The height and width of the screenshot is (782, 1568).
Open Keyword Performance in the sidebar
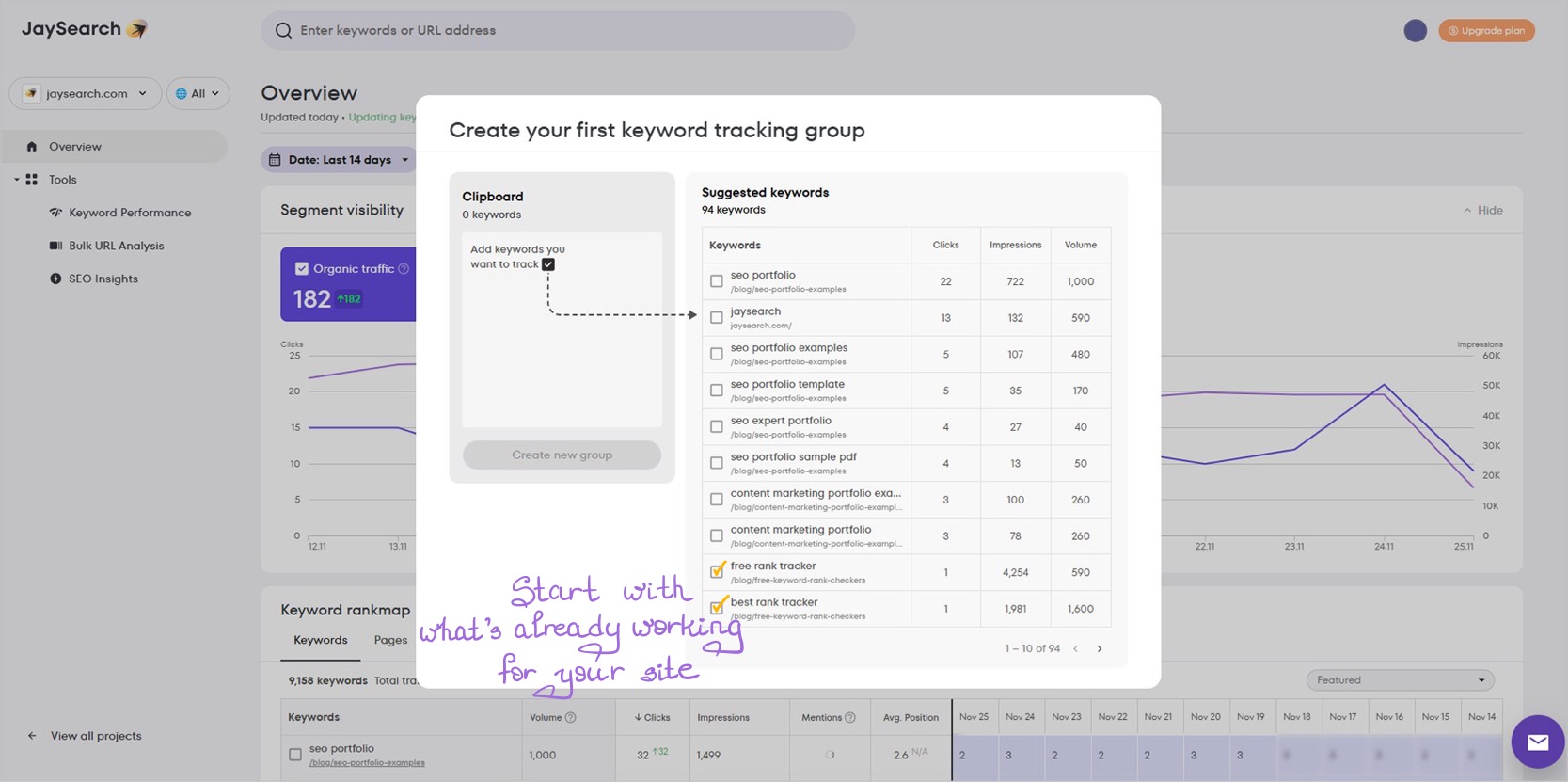pos(130,213)
